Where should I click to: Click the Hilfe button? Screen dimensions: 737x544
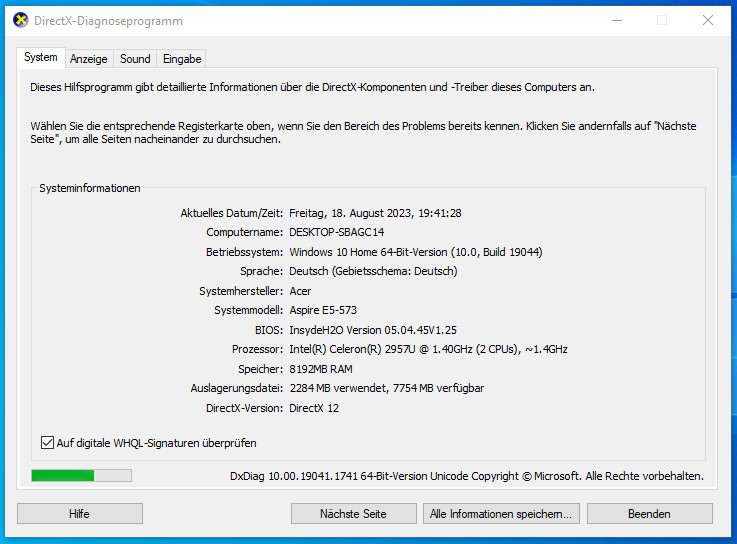coord(80,513)
